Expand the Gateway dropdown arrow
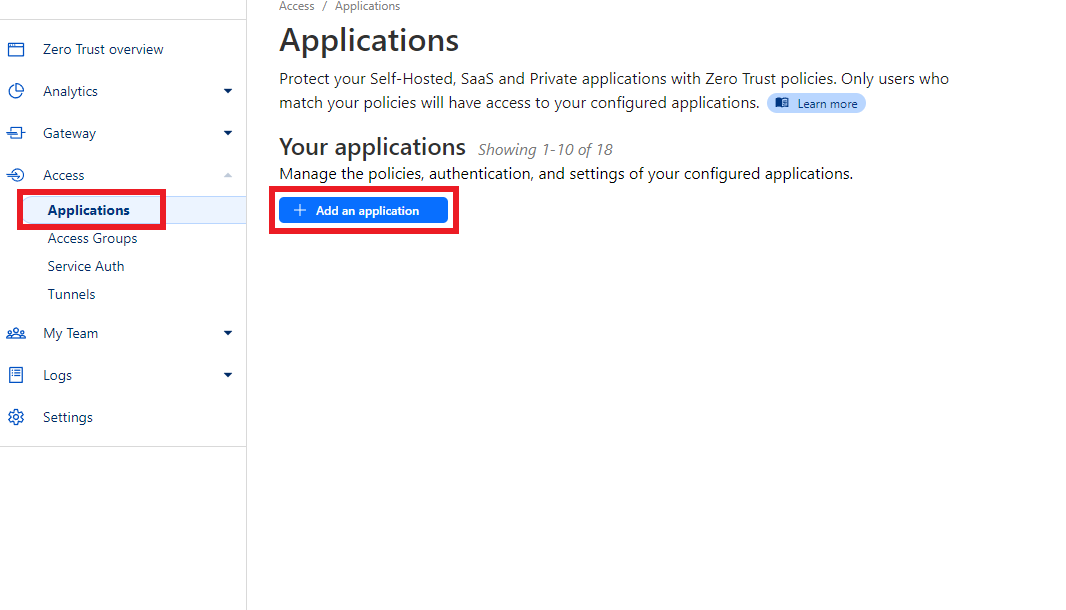Screen dimensions: 1066x610 pos(228,132)
